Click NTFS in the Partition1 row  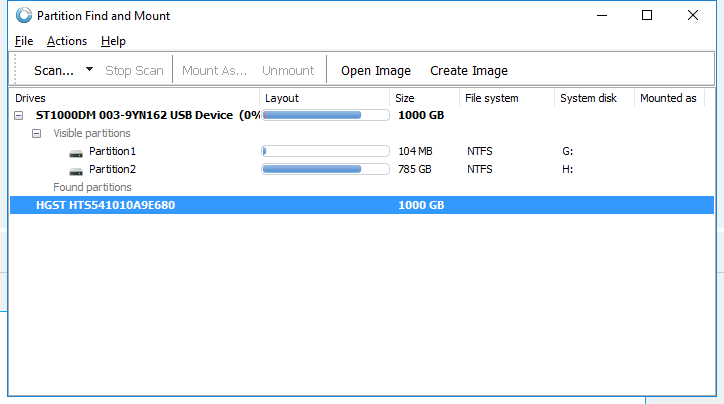tap(479, 151)
